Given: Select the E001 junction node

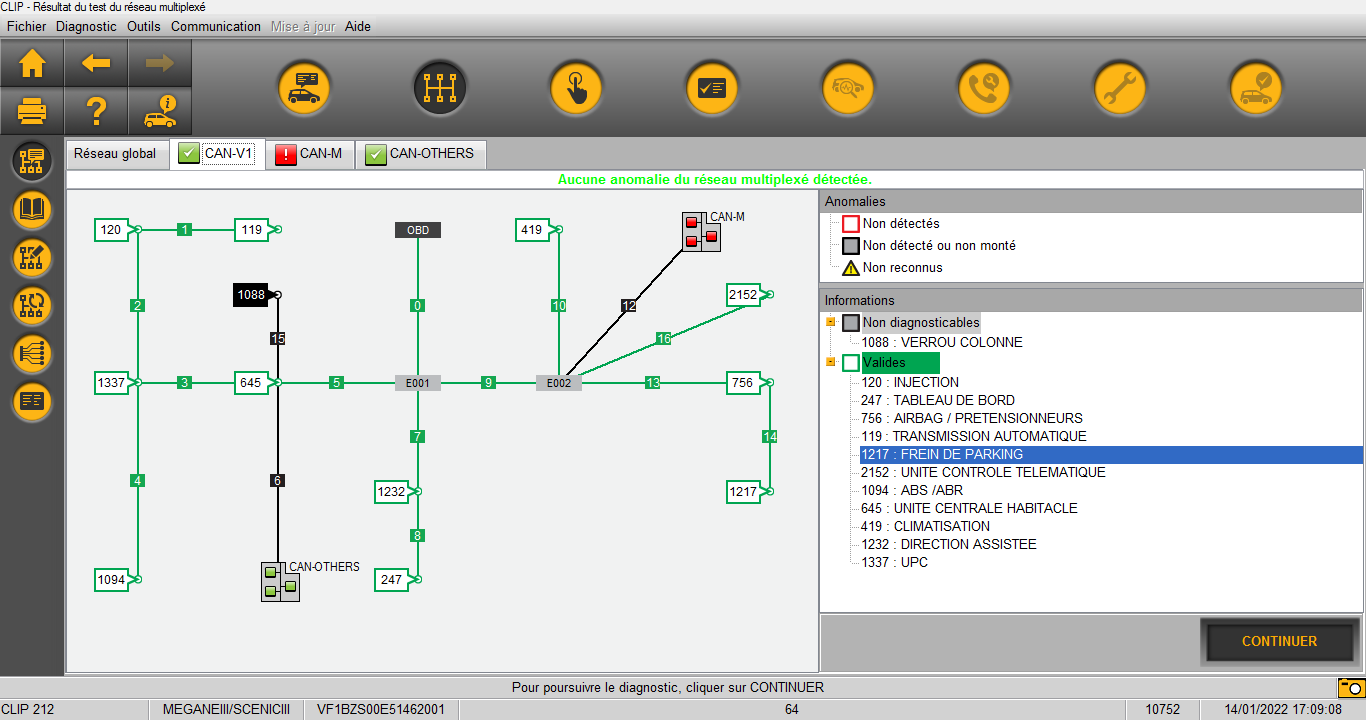Looking at the screenshot, I should click(418, 382).
